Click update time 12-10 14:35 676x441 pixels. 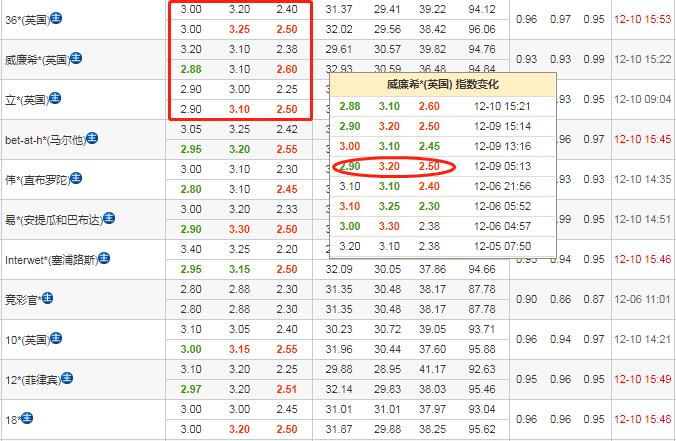[x=642, y=179]
